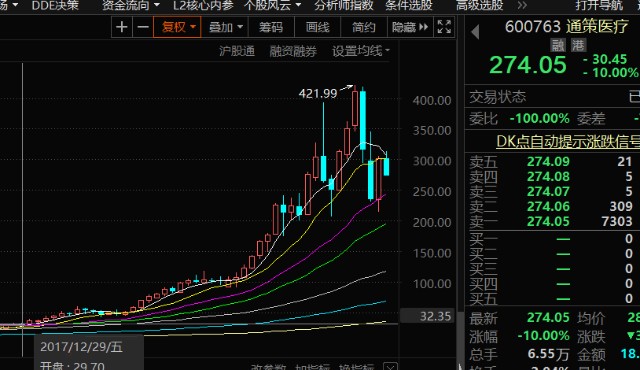Image resolution: width=640 pixels, height=370 pixels.
Task: Open 高级选股 menu
Action: coord(480,5)
